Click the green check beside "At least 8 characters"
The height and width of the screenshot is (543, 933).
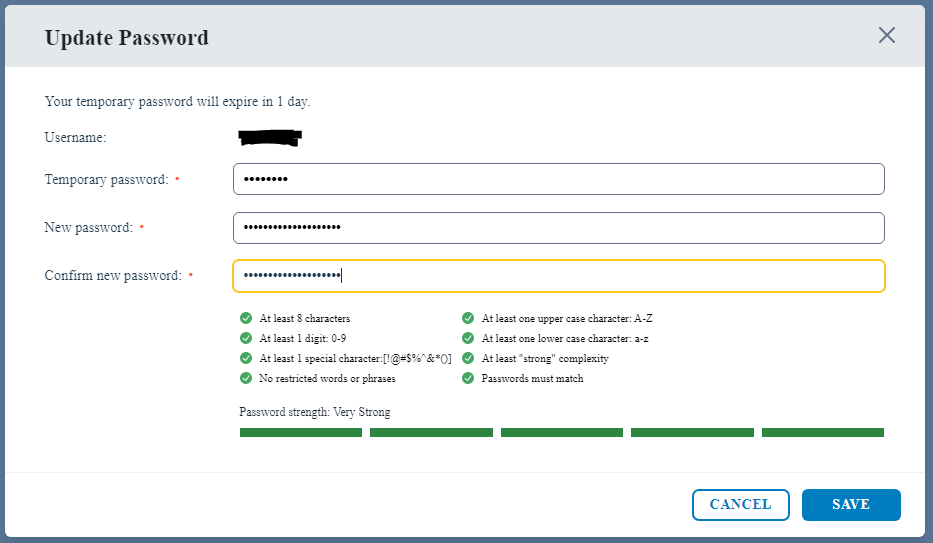(x=246, y=318)
